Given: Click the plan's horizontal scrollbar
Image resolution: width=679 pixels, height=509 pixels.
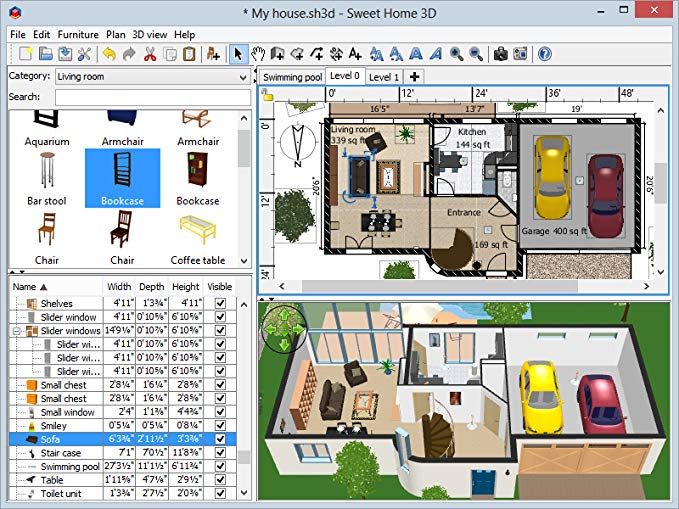Looking at the screenshot, I should click(440, 286).
